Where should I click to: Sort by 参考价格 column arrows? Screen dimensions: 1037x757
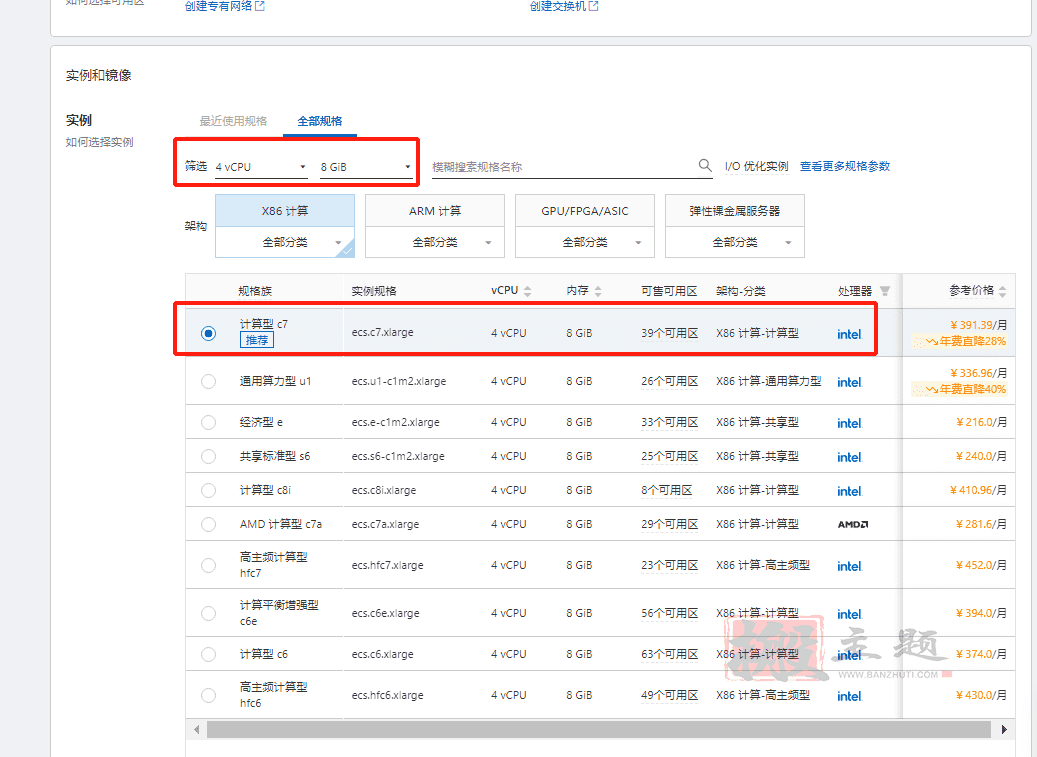[1003, 291]
